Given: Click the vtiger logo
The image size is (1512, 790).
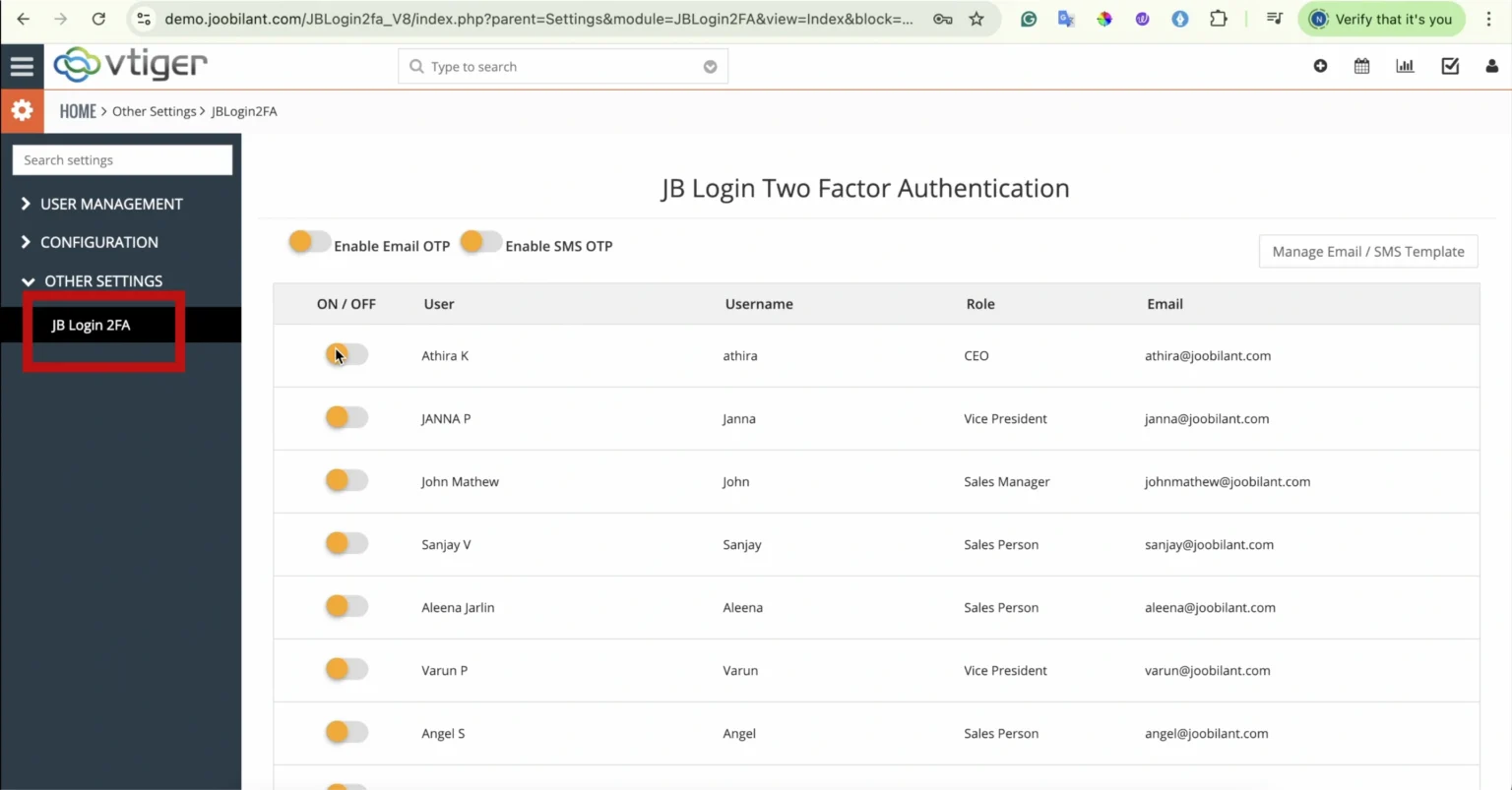Looking at the screenshot, I should (x=129, y=65).
